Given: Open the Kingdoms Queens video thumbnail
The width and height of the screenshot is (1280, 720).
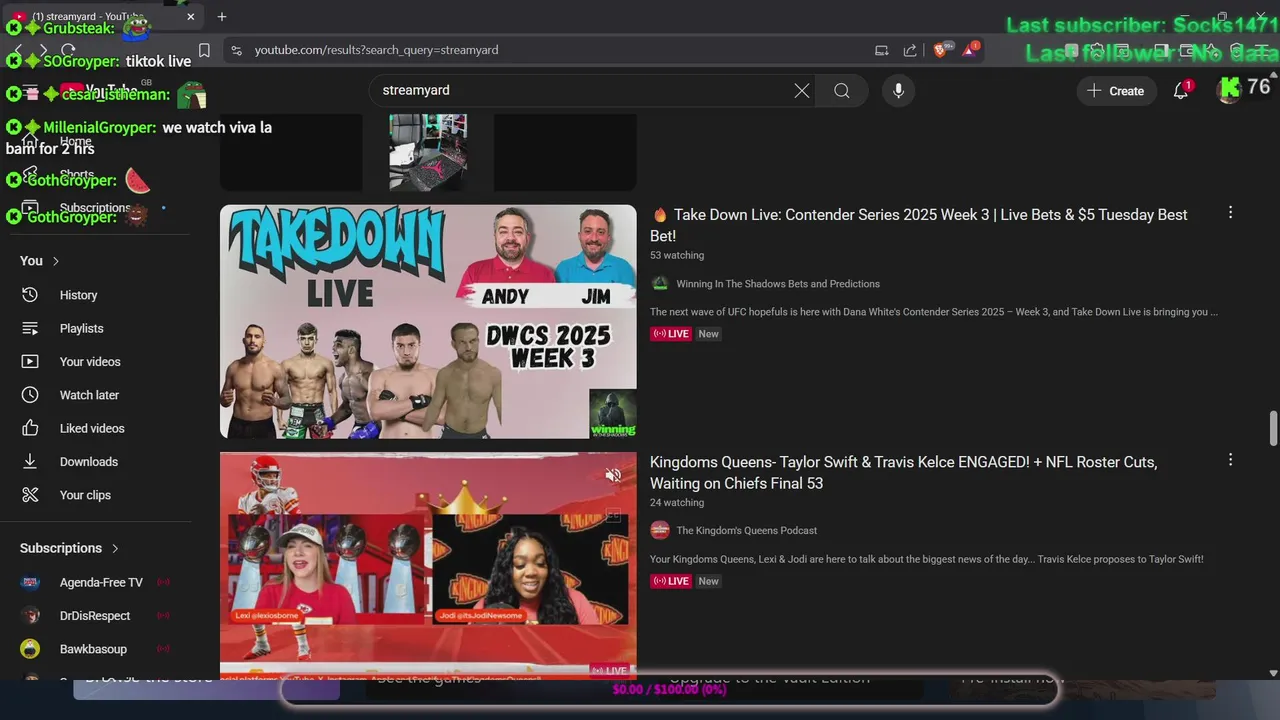Looking at the screenshot, I should point(428,566).
